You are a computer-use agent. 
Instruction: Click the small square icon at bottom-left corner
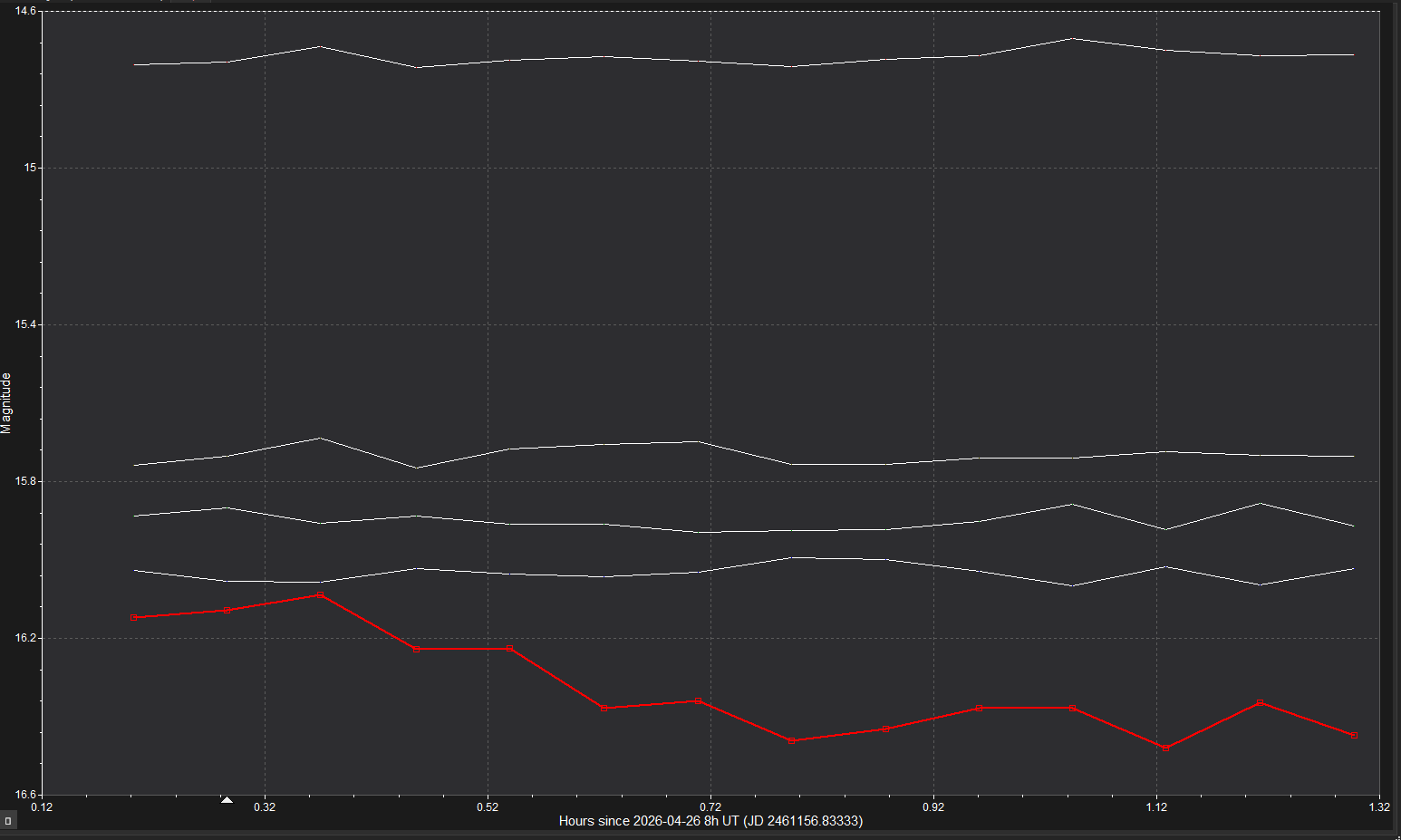[8, 821]
